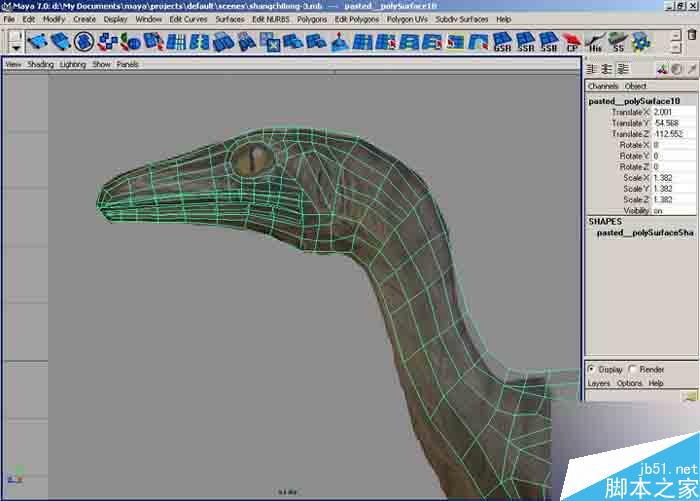Click the Translate Y value field
This screenshot has width=700, height=501.
pyautogui.click(x=674, y=123)
